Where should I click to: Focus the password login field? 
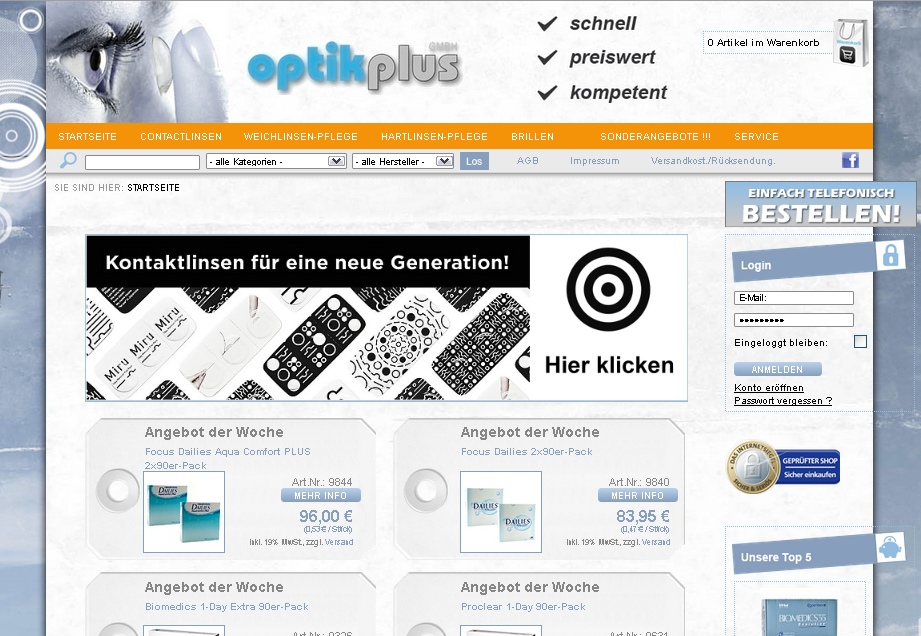pyautogui.click(x=794, y=320)
